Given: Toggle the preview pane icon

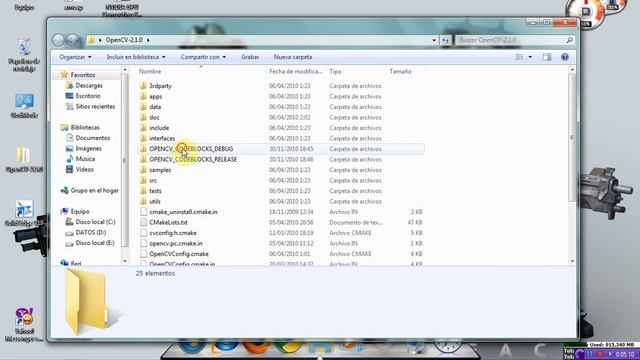Looking at the screenshot, I should (x=547, y=57).
